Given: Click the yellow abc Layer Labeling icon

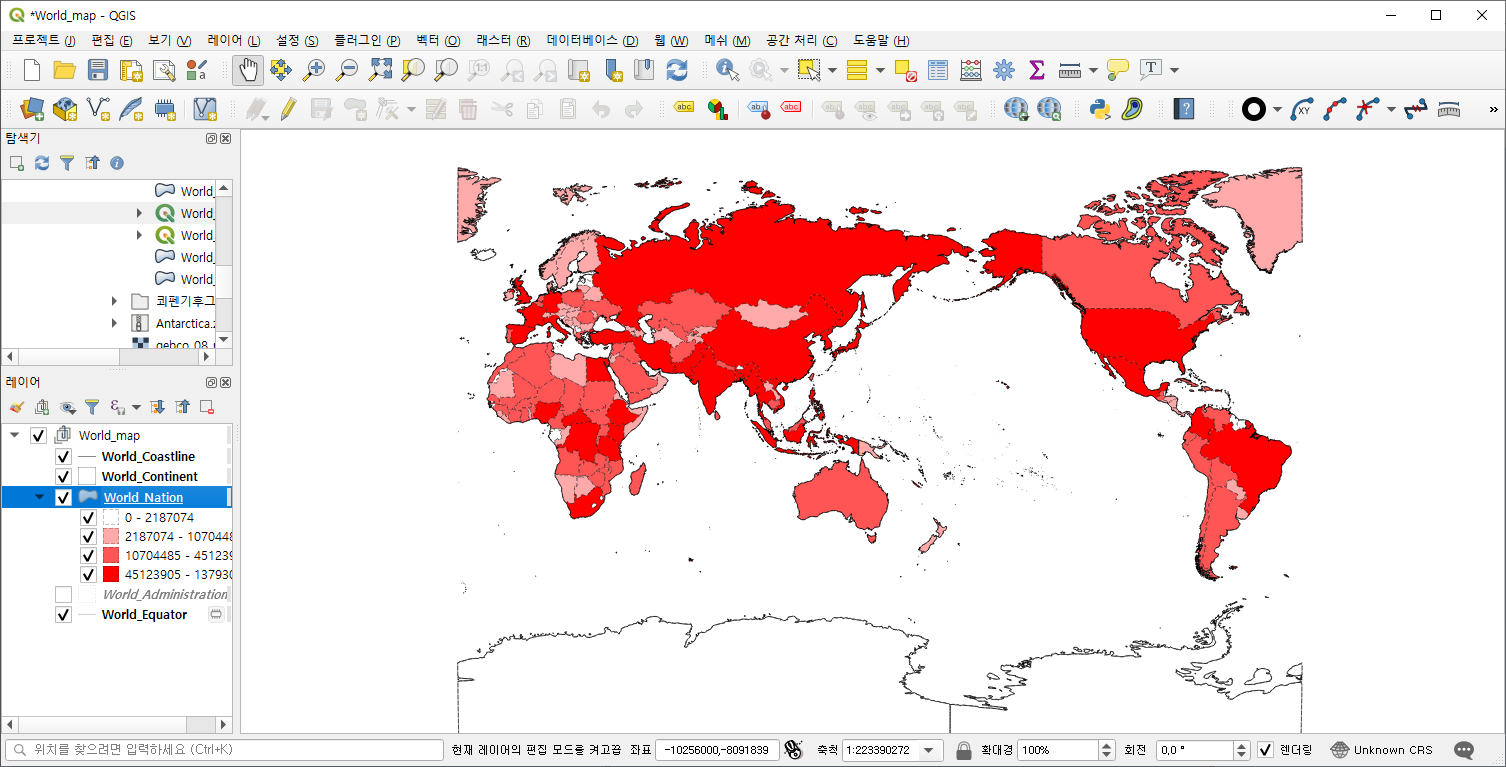Looking at the screenshot, I should coord(684,107).
